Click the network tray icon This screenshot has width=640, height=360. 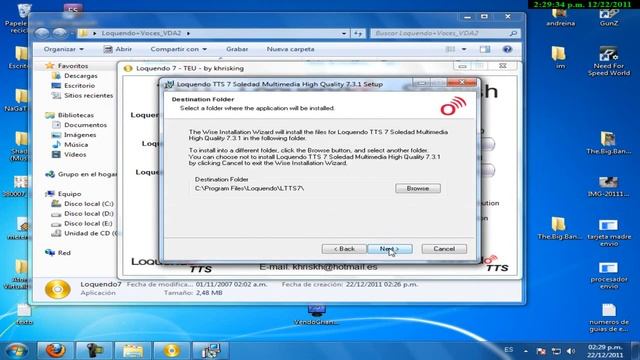point(556,351)
